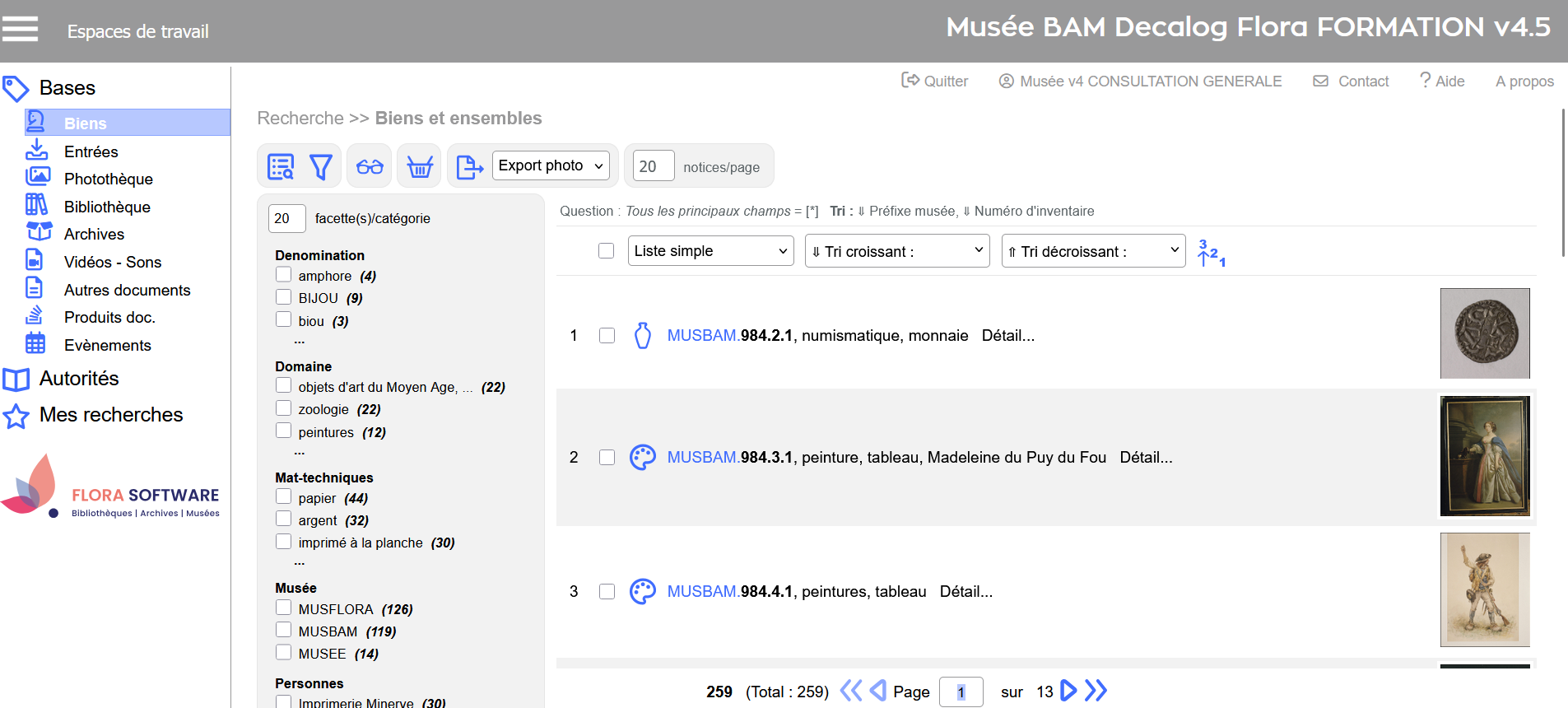Click the Madeleine du Puy du Fou thumbnail
1568x708 pixels.
click(1484, 456)
